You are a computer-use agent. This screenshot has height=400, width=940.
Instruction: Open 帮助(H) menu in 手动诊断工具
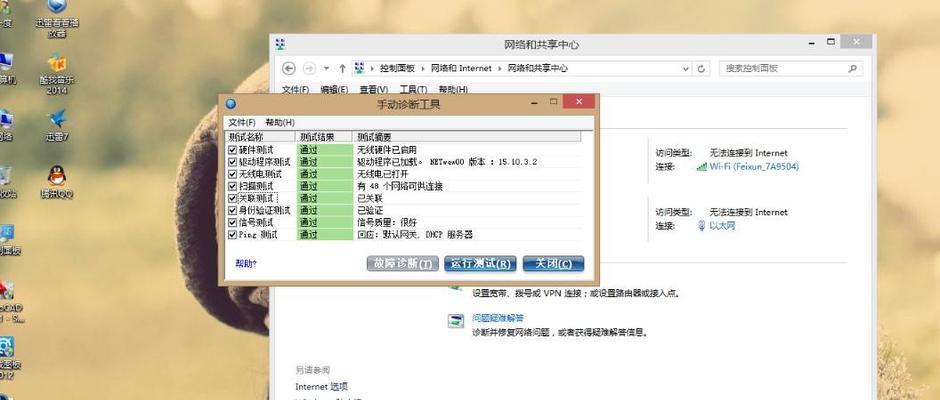tap(280, 122)
